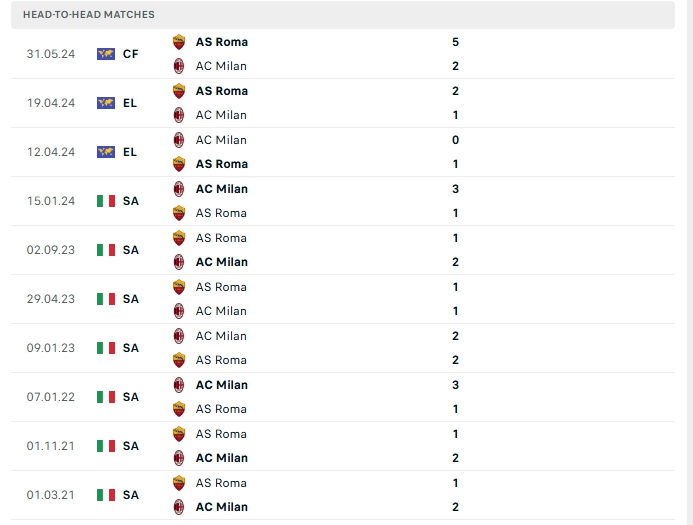Click the Head-to-Head Matches header

coord(89,15)
